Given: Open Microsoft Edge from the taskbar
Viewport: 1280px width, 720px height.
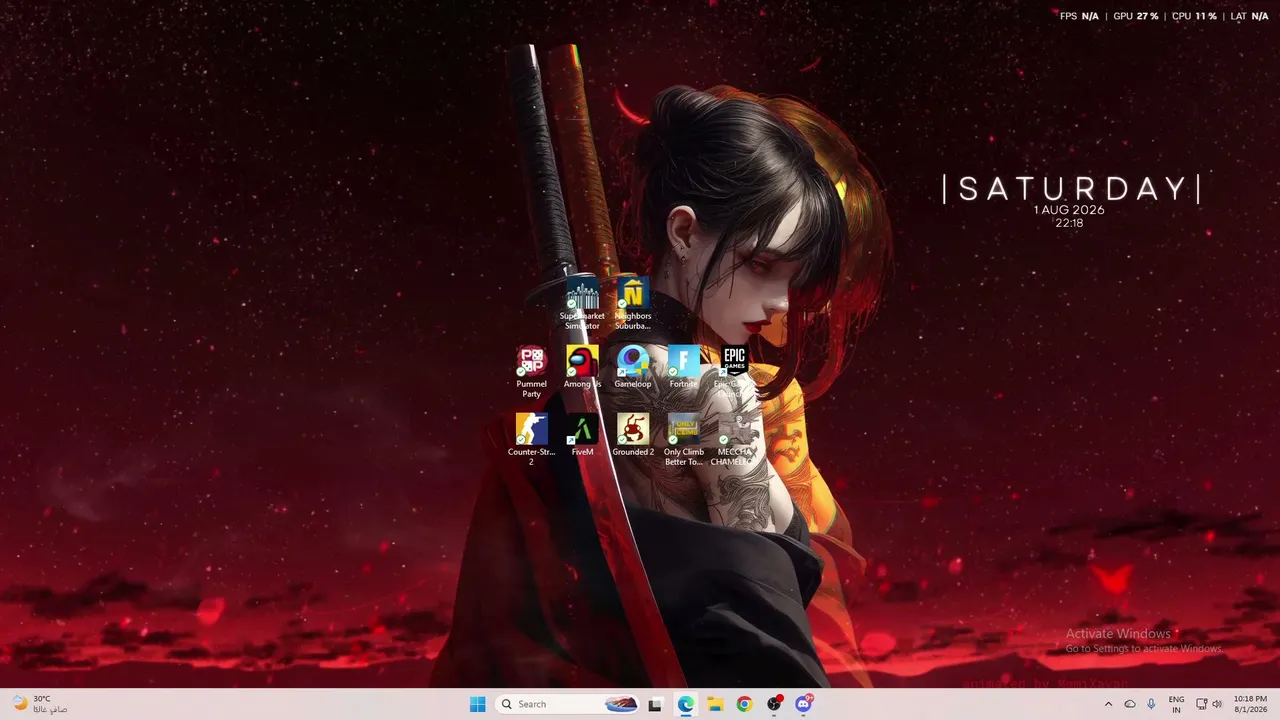Looking at the screenshot, I should click(x=686, y=704).
